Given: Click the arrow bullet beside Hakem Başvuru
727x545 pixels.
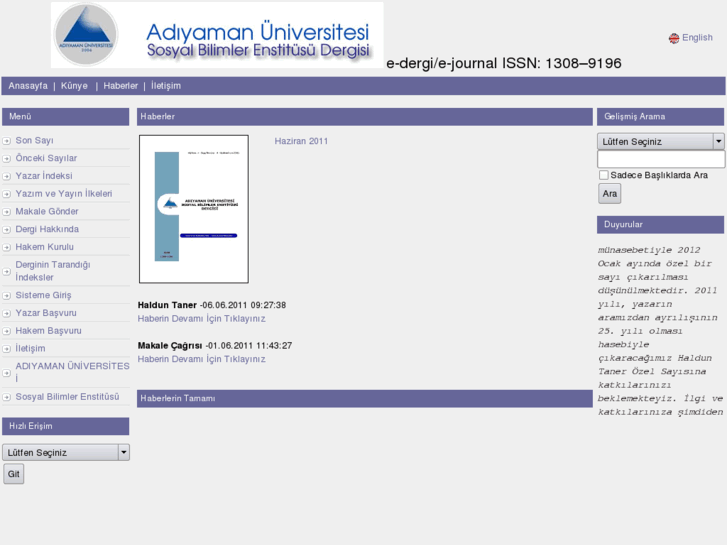Looking at the screenshot, I should pyautogui.click(x=6, y=331).
